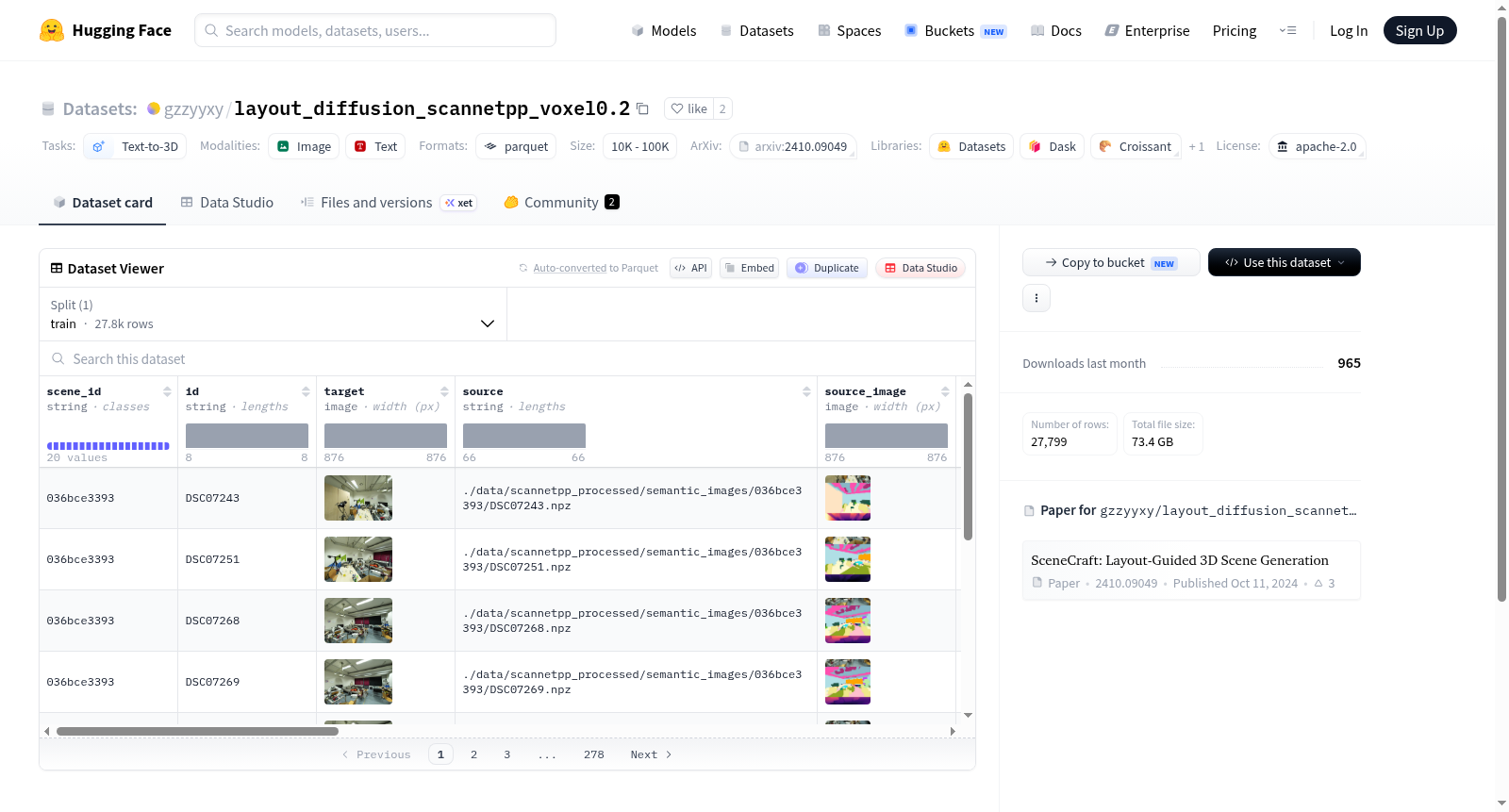Click the Search models, datasets, users field

pos(375,30)
